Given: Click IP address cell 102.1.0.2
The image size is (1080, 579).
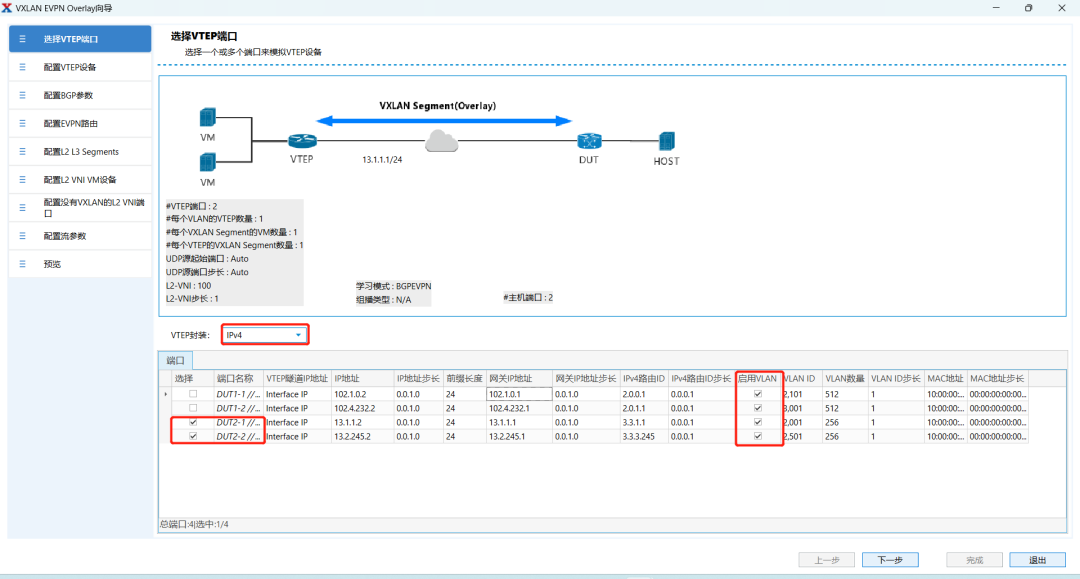Looking at the screenshot, I should pyautogui.click(x=363, y=394).
